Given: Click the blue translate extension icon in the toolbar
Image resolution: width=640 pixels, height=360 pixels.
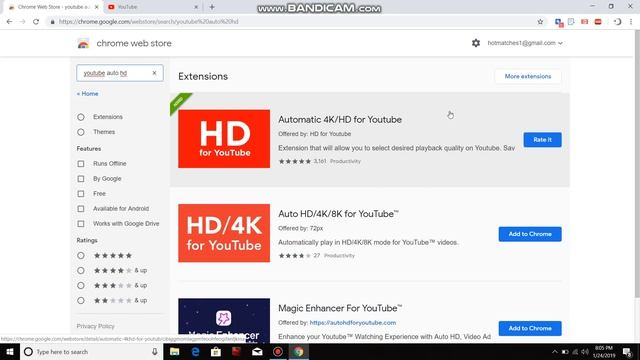Looking at the screenshot, I should coord(559,22).
